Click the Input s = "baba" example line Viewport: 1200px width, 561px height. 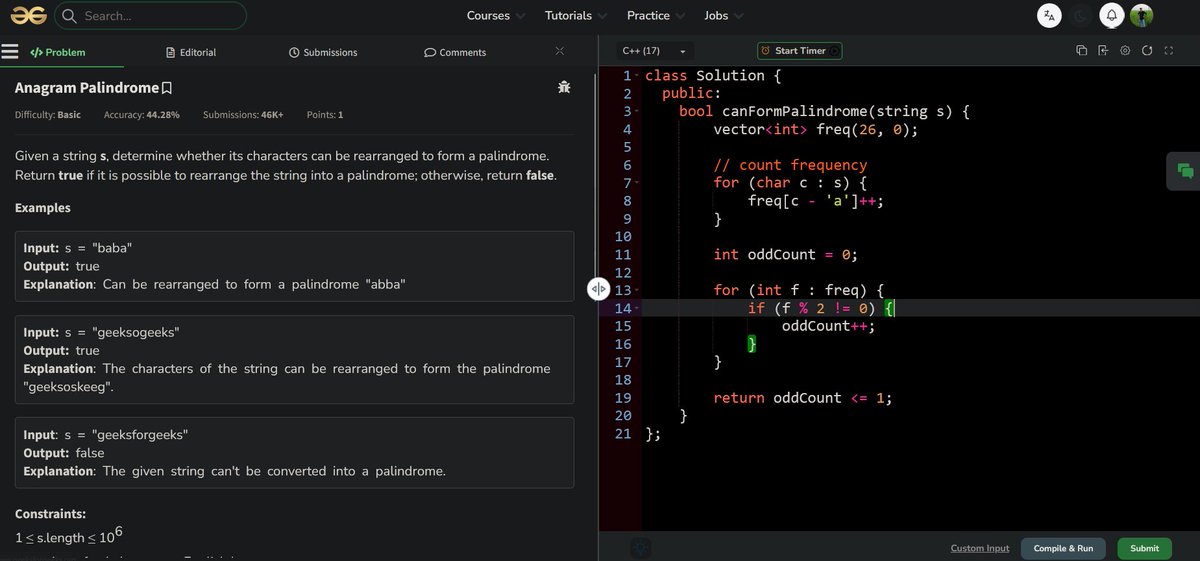click(78, 249)
